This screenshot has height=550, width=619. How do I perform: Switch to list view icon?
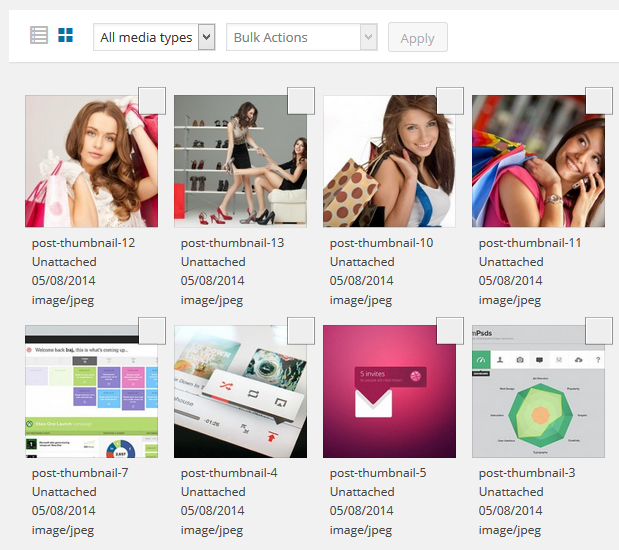pyautogui.click(x=39, y=36)
